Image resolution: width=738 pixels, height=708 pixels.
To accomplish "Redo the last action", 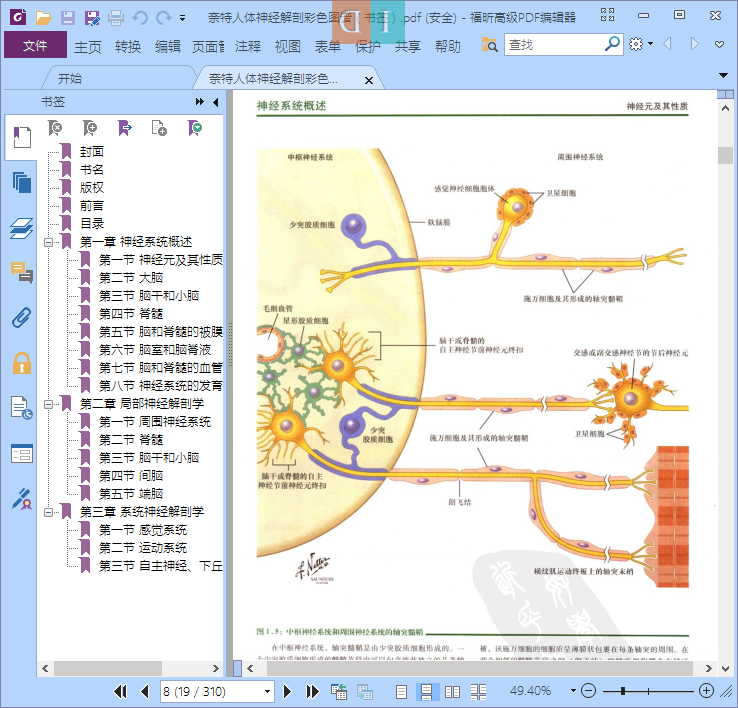I will (x=163, y=18).
